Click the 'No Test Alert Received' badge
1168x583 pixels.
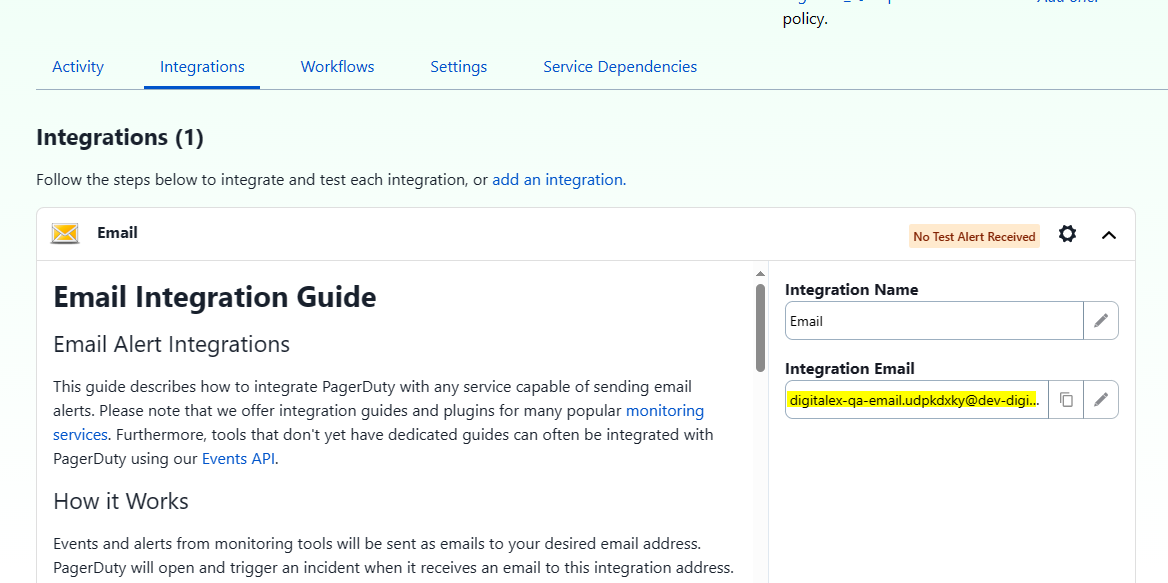tap(974, 236)
